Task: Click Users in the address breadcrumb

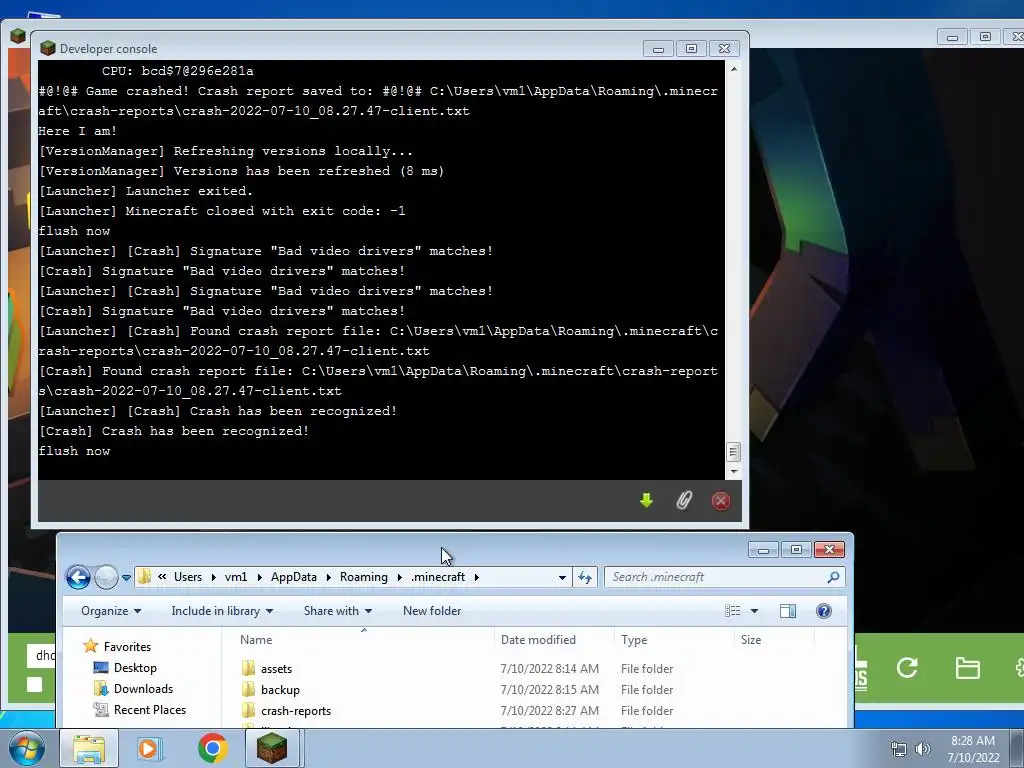Action: 187,577
